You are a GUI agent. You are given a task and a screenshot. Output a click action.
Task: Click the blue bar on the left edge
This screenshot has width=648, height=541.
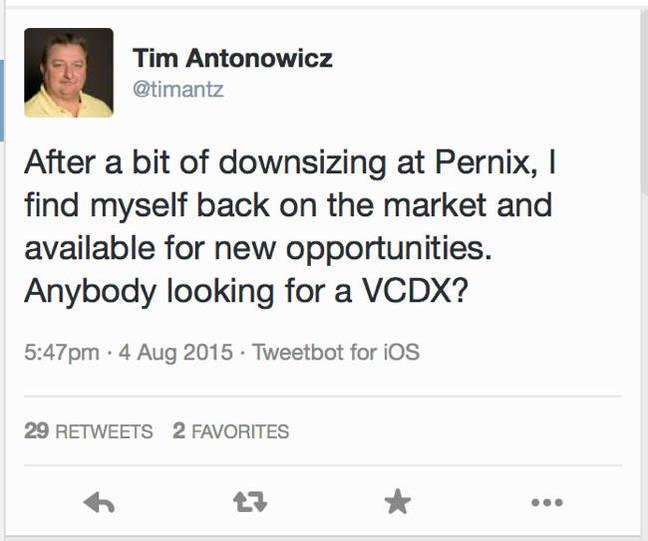(x=2, y=100)
